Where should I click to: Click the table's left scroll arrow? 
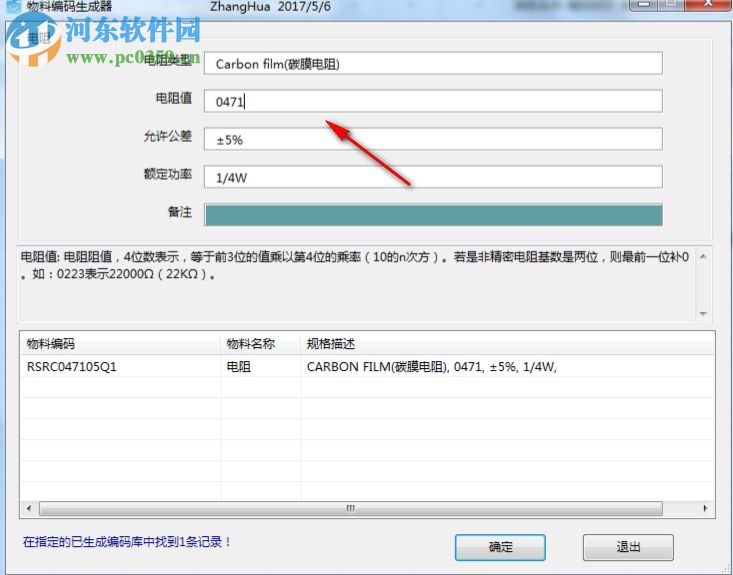point(29,509)
